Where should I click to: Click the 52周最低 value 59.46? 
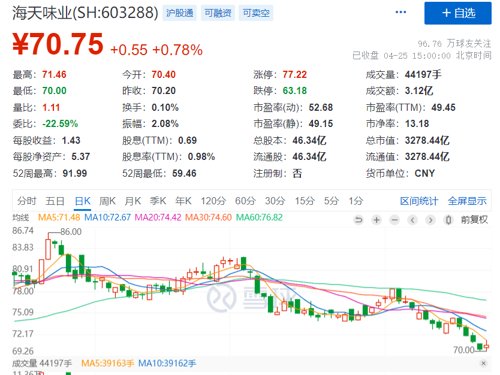pyautogui.click(x=184, y=173)
